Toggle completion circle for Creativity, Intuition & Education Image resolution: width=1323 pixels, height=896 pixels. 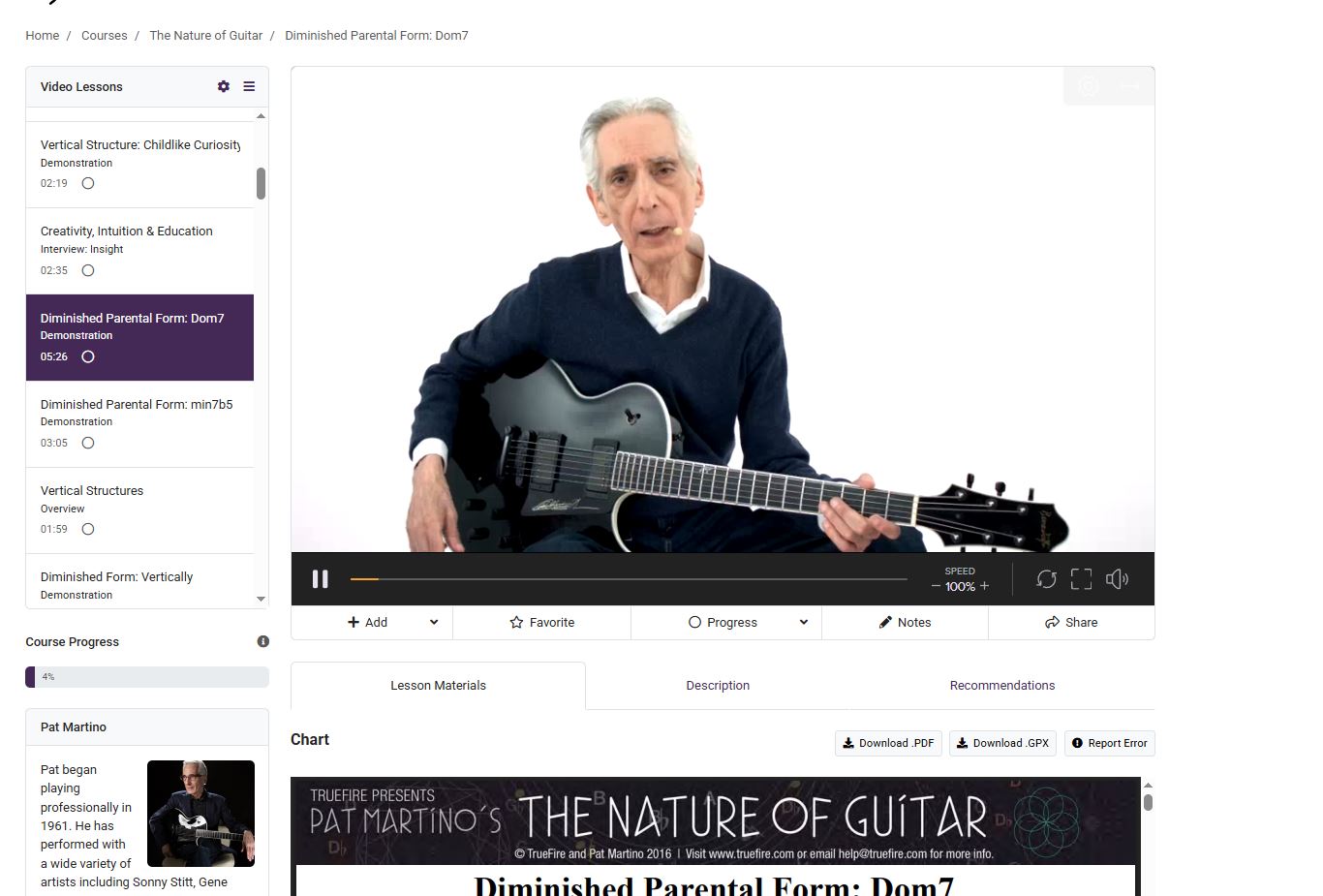point(88,270)
